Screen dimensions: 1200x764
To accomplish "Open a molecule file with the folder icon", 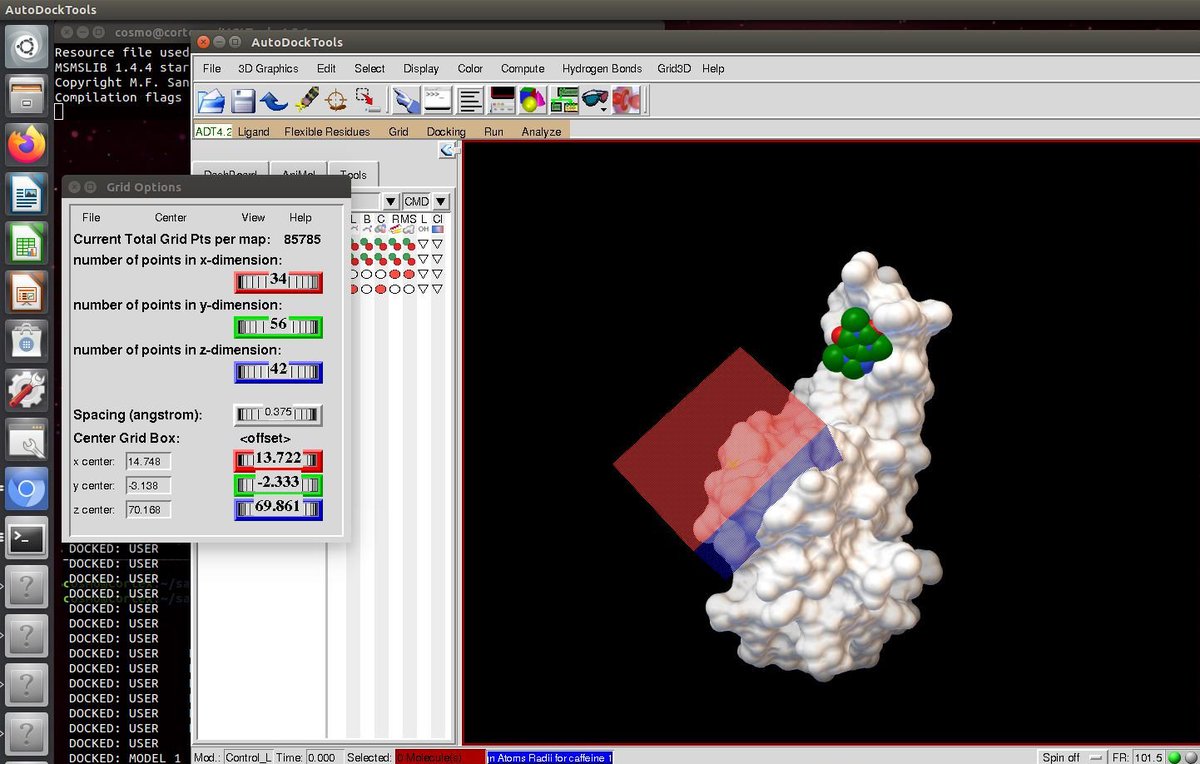I will pyautogui.click(x=211, y=100).
